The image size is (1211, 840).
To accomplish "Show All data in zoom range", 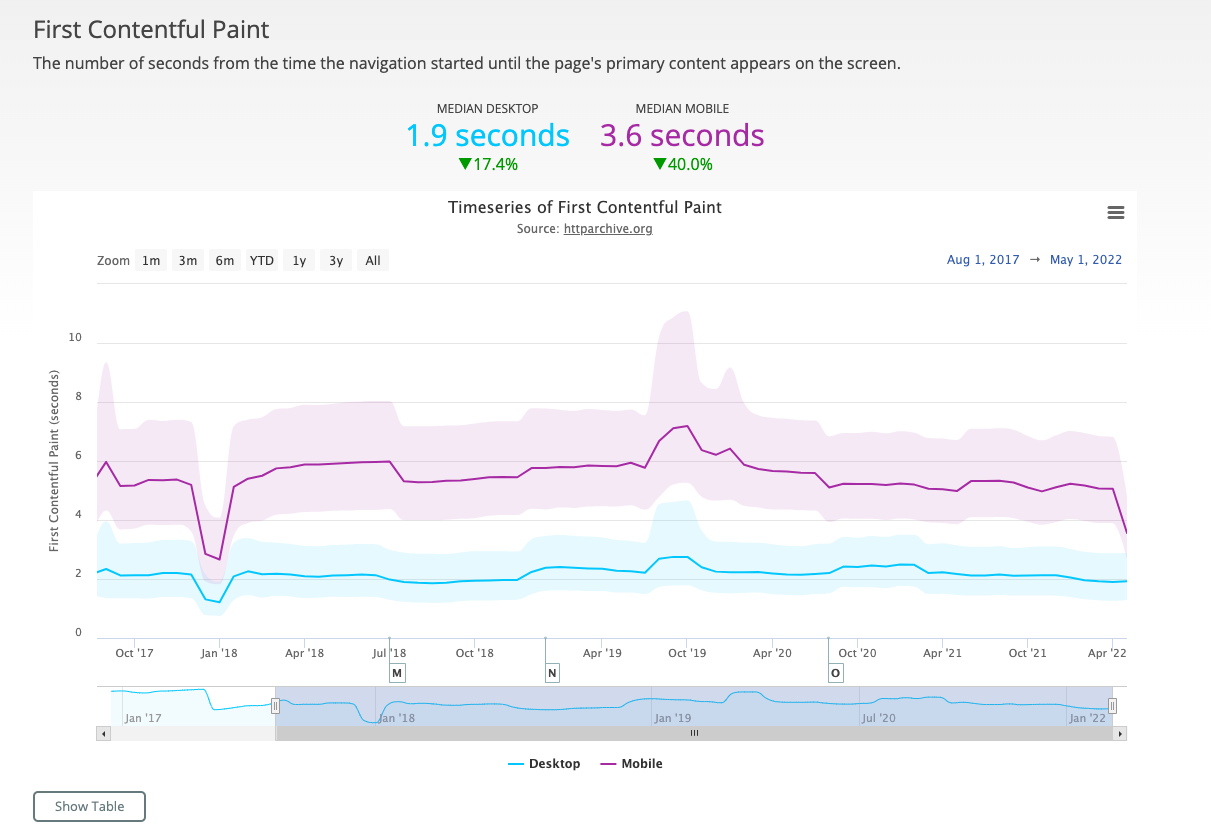I will click(x=373, y=261).
